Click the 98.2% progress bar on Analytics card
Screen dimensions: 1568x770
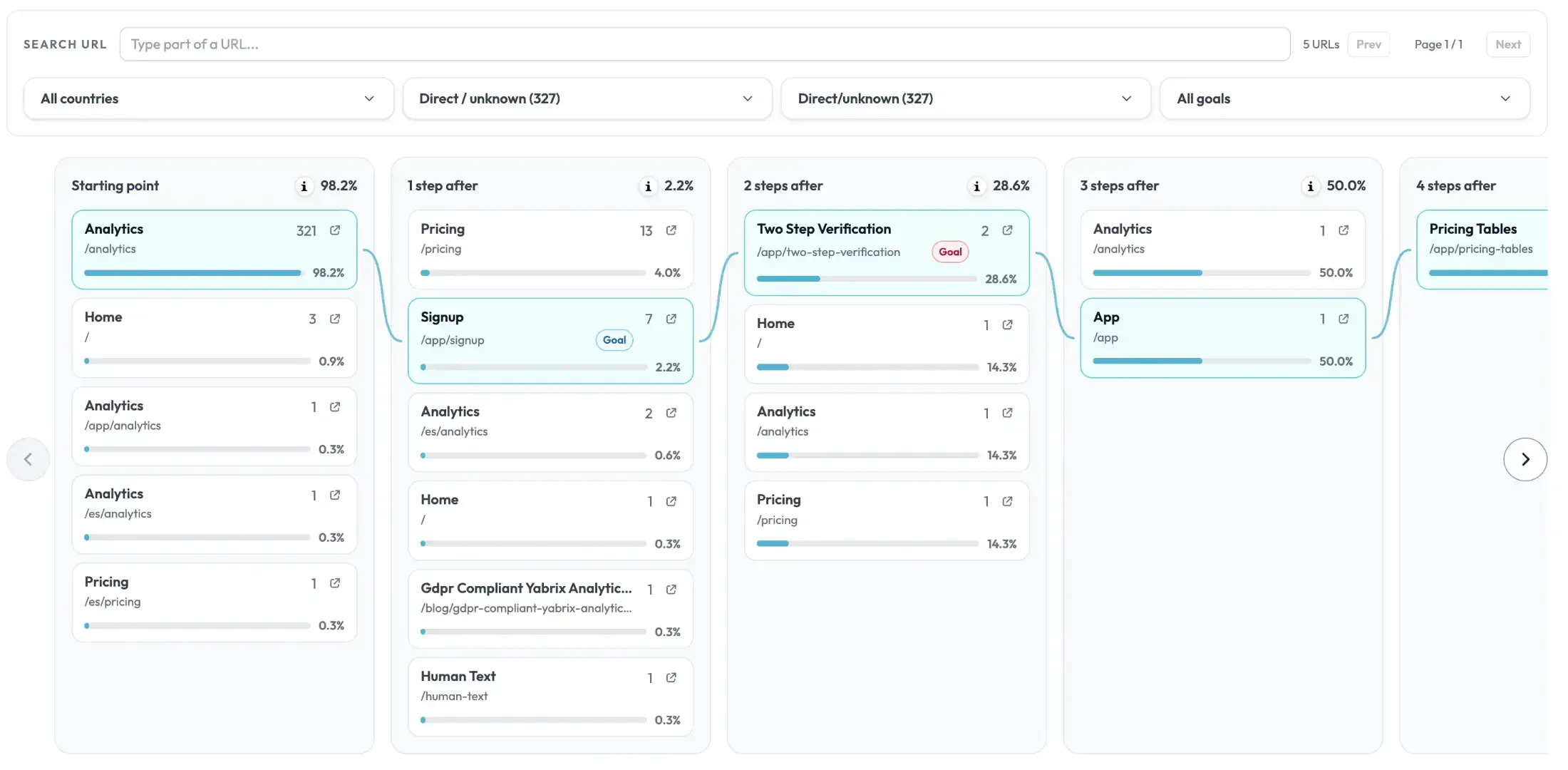(x=193, y=273)
